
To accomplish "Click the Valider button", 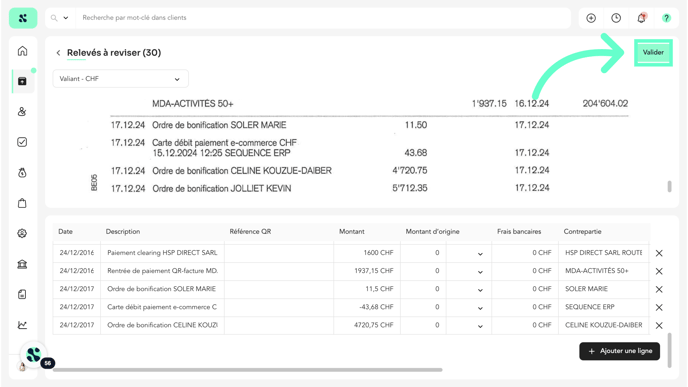I will 653,53.
